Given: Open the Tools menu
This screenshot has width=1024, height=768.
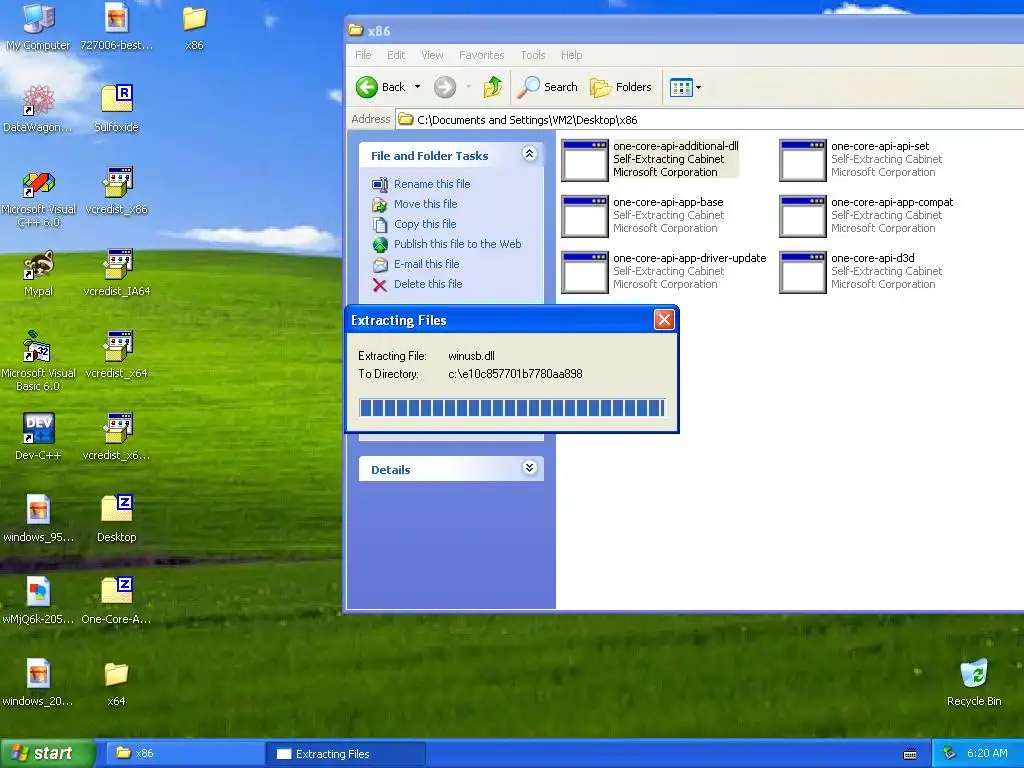Looking at the screenshot, I should 533,55.
